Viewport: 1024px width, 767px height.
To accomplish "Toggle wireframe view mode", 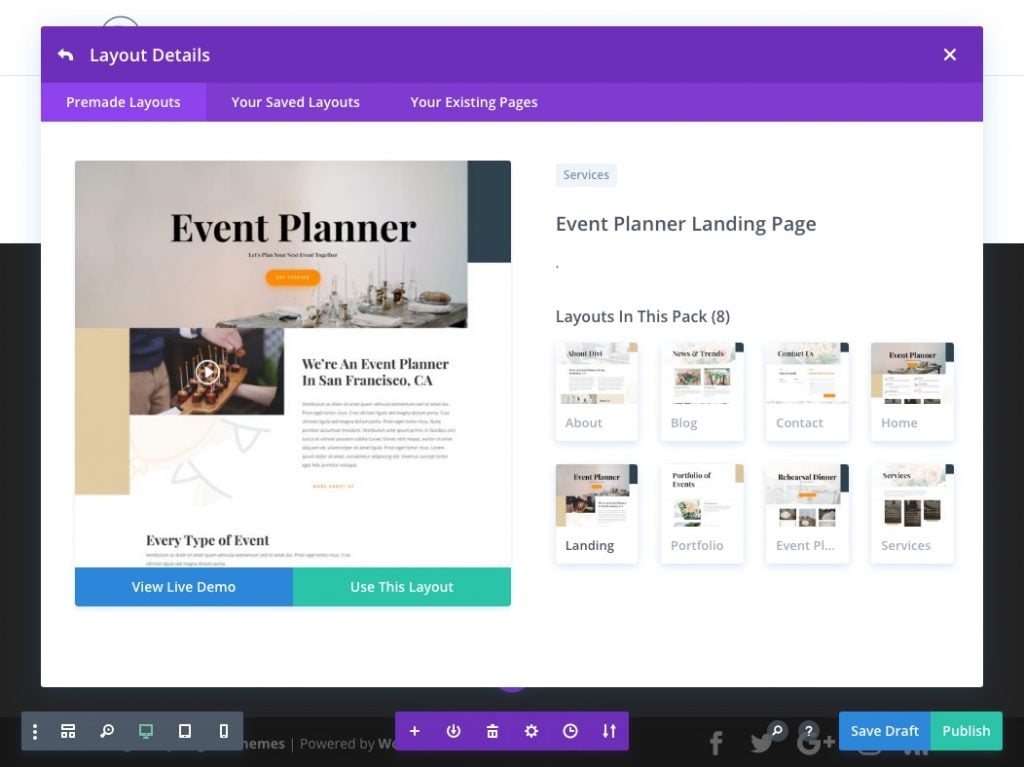I will [68, 731].
